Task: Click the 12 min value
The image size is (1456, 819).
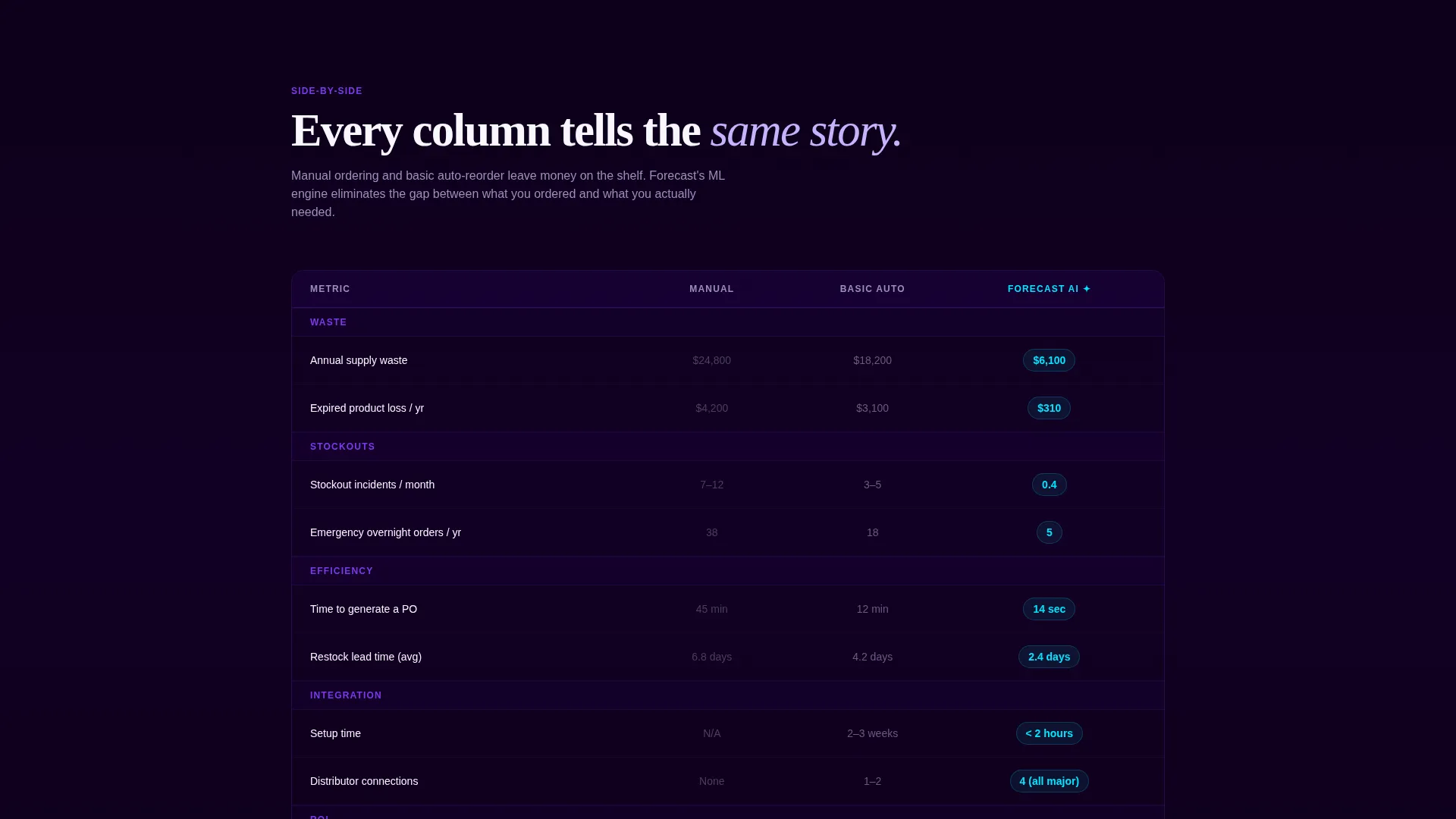Action: 872,609
